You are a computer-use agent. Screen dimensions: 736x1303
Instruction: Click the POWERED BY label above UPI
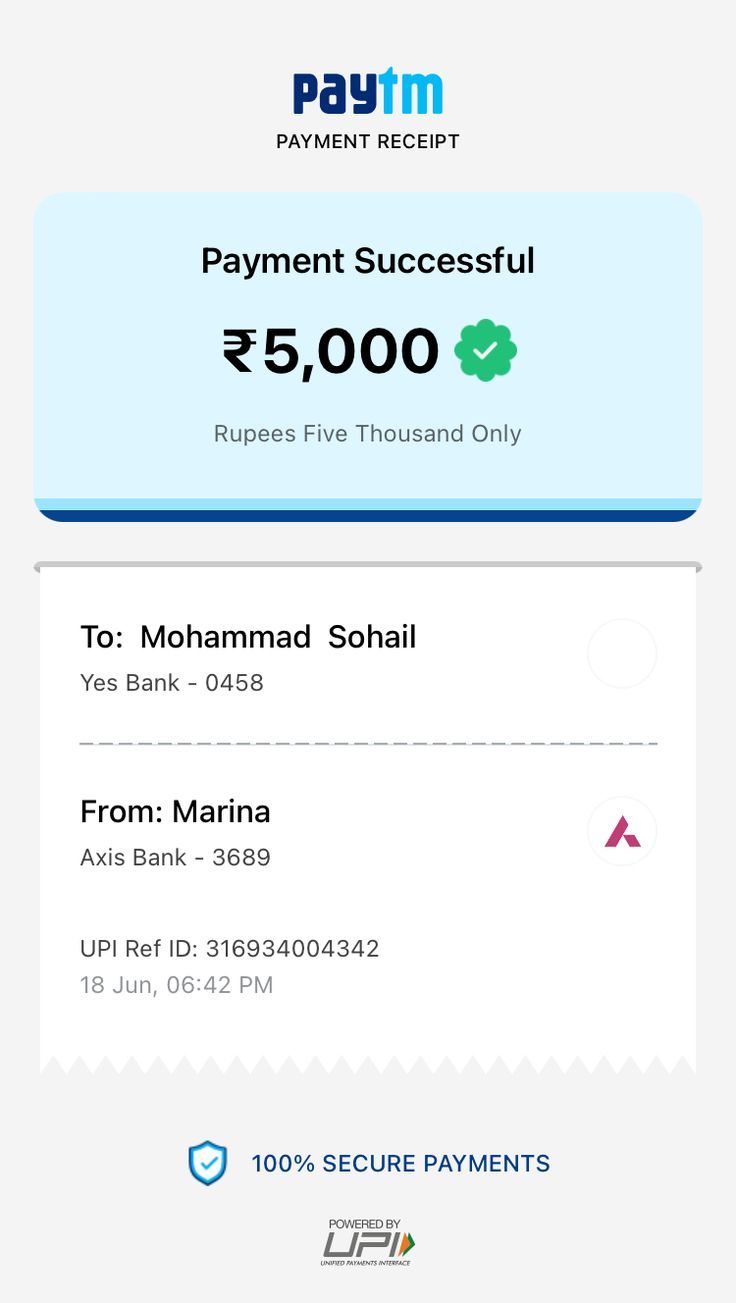364,1223
